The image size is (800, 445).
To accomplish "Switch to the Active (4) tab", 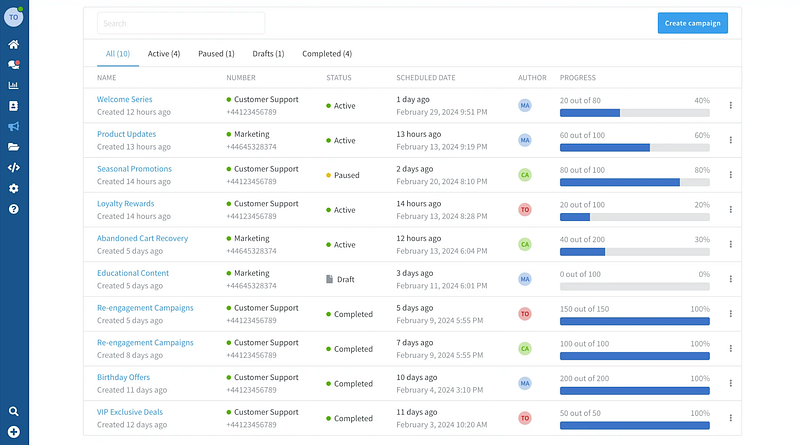I will (x=164, y=53).
